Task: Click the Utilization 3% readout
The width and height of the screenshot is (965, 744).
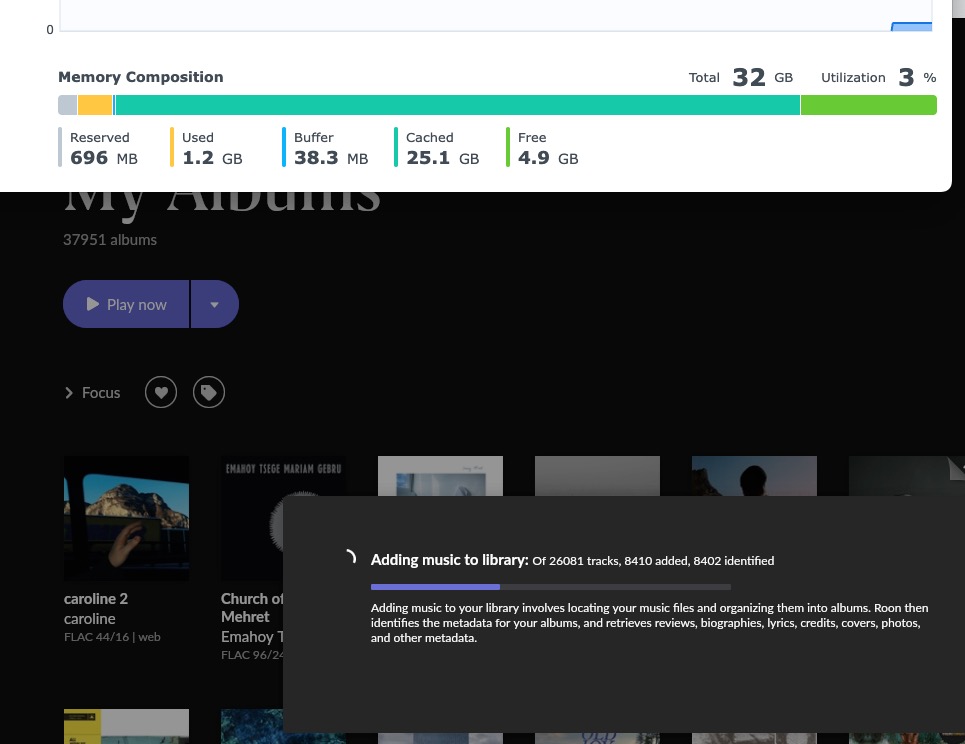Action: pos(878,78)
